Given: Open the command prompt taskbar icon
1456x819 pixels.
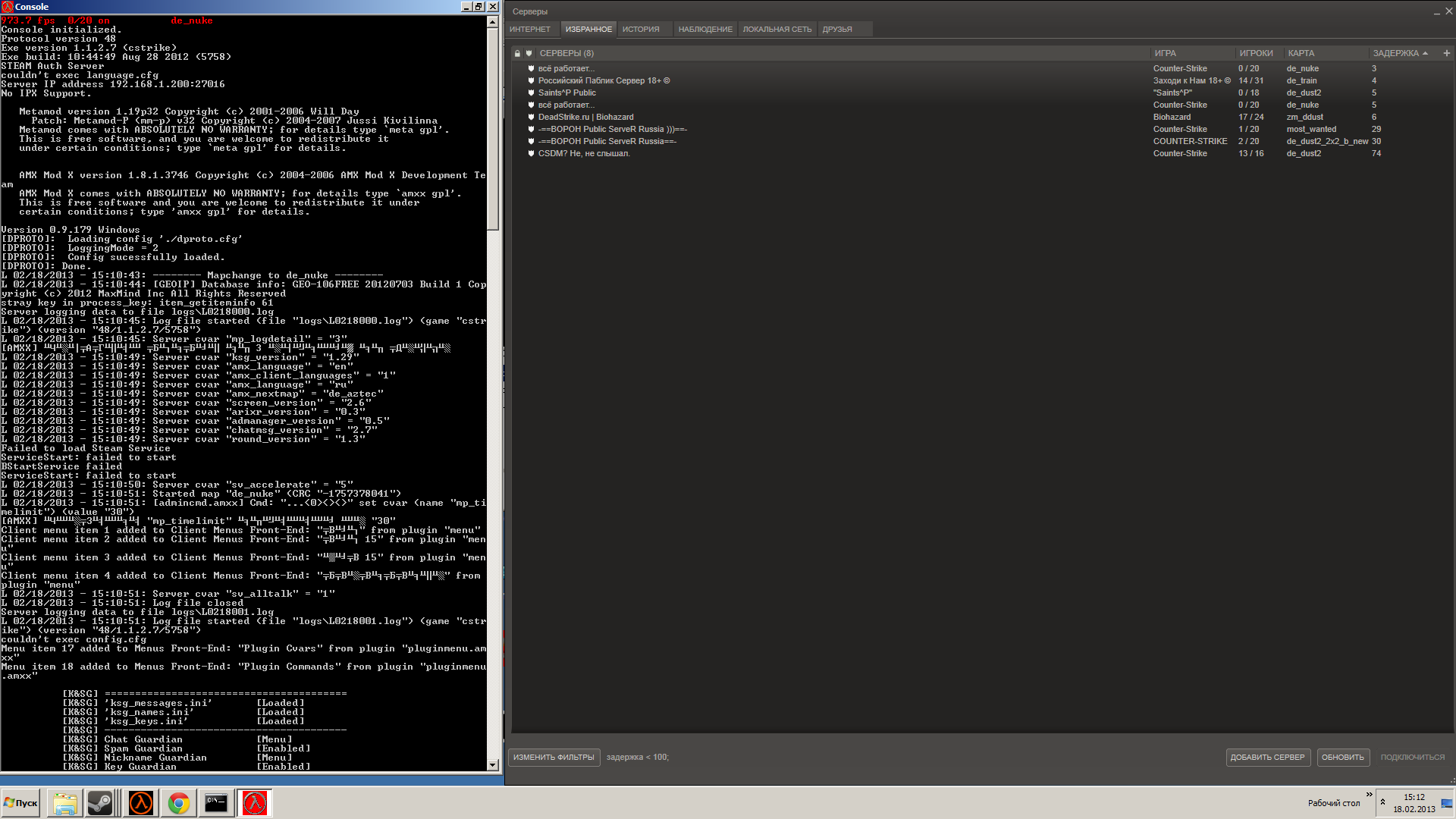Looking at the screenshot, I should pos(216,803).
